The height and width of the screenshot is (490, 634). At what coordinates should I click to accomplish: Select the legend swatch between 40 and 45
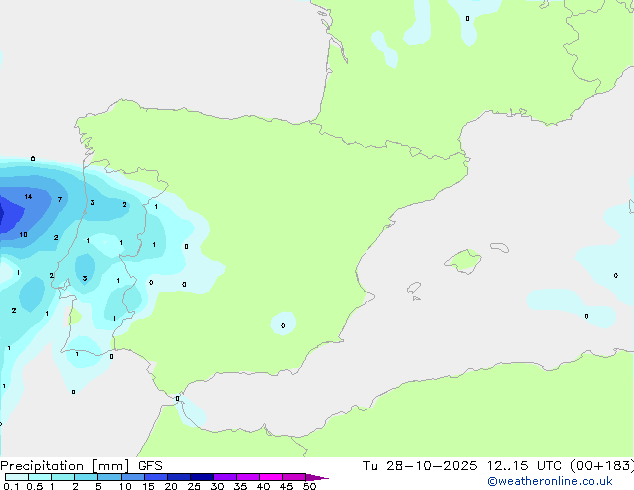[x=271, y=477]
